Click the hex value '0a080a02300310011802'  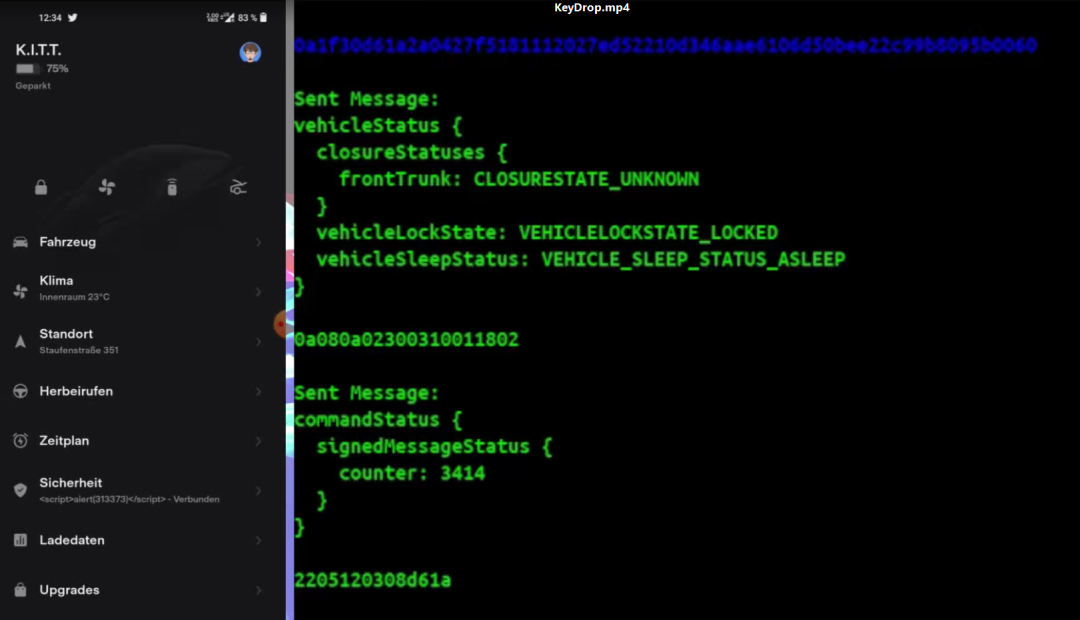406,340
